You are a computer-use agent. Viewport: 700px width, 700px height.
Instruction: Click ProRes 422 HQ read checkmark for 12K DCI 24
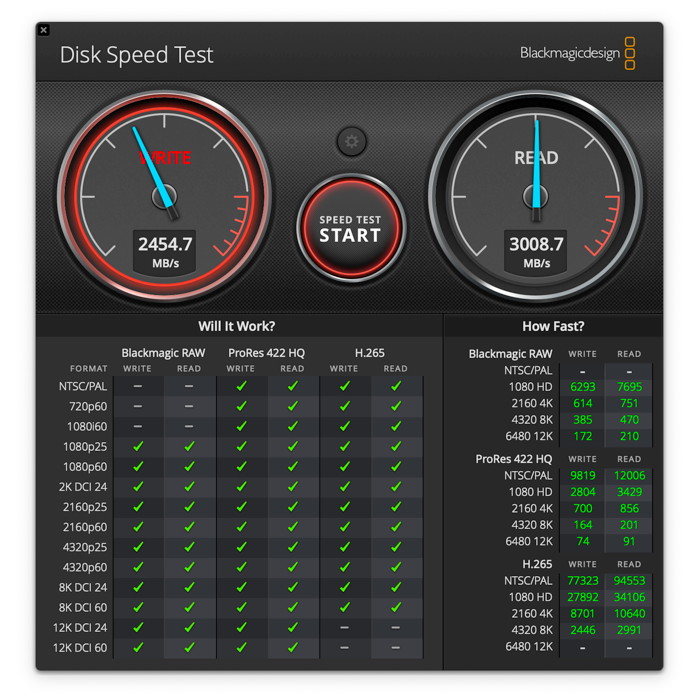pos(292,627)
